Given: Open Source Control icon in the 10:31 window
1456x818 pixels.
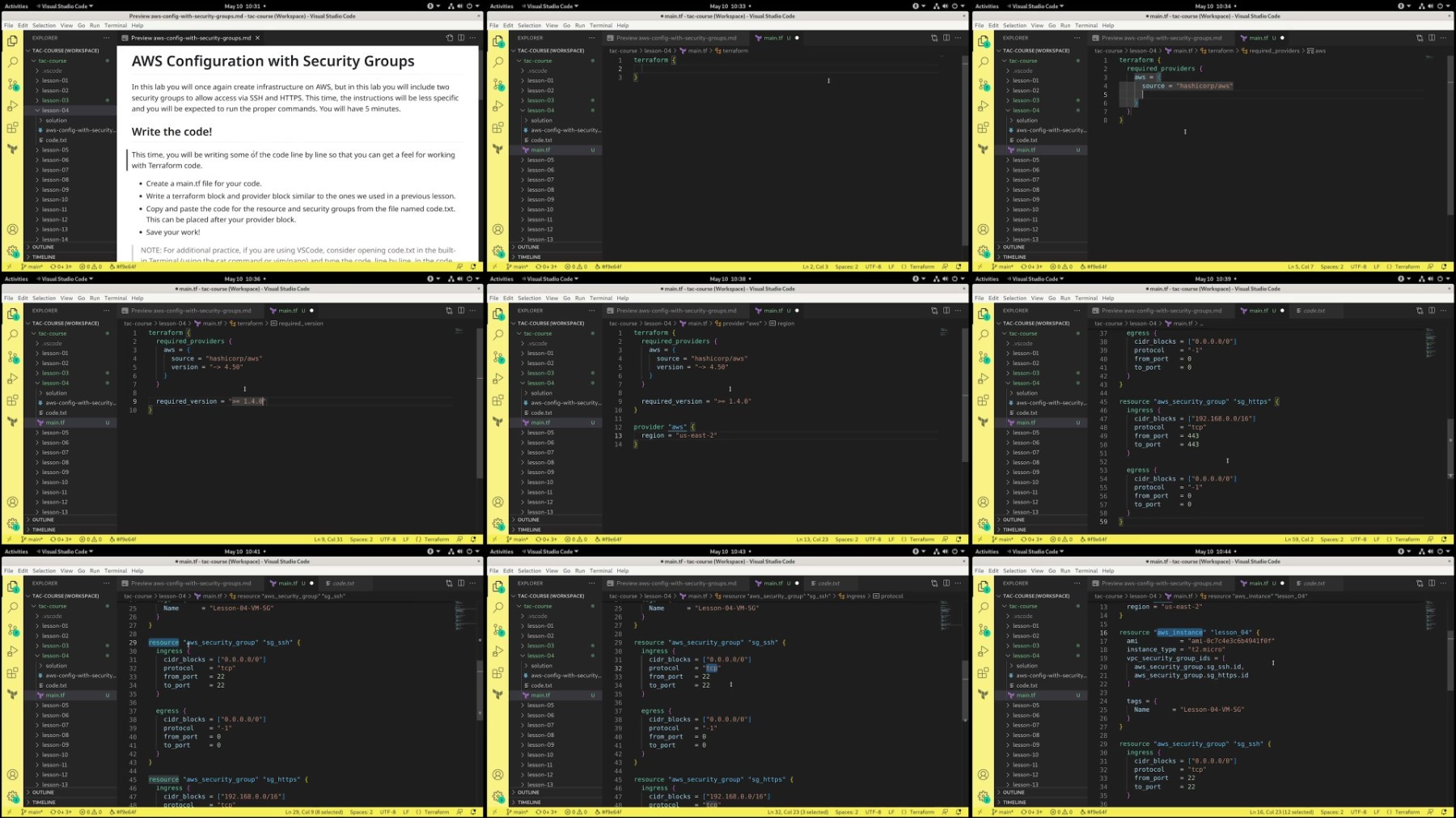Looking at the screenshot, I should click(12, 83).
